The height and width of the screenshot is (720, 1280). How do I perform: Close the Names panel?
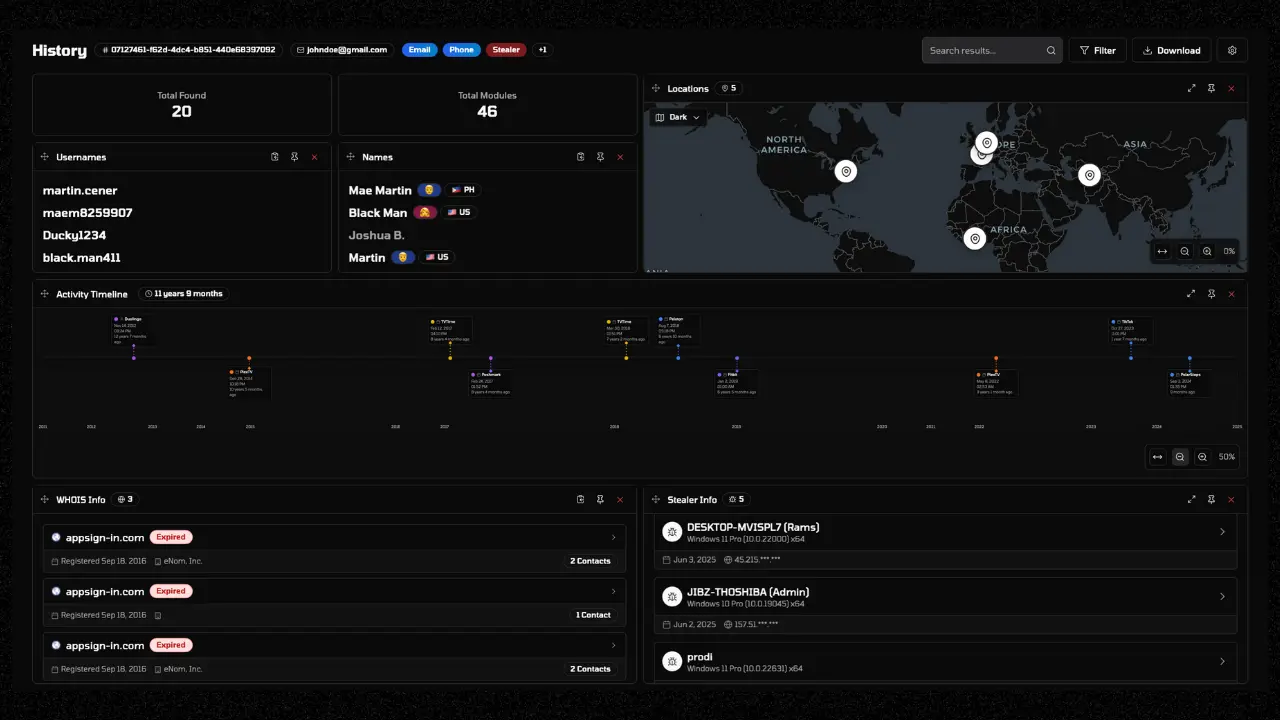pos(620,157)
